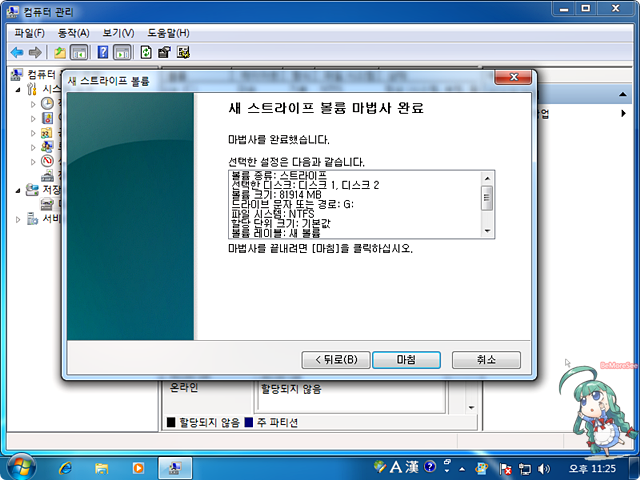This screenshot has width=640, height=480.
Task: Click the up one level folder icon
Action: (x=60, y=52)
